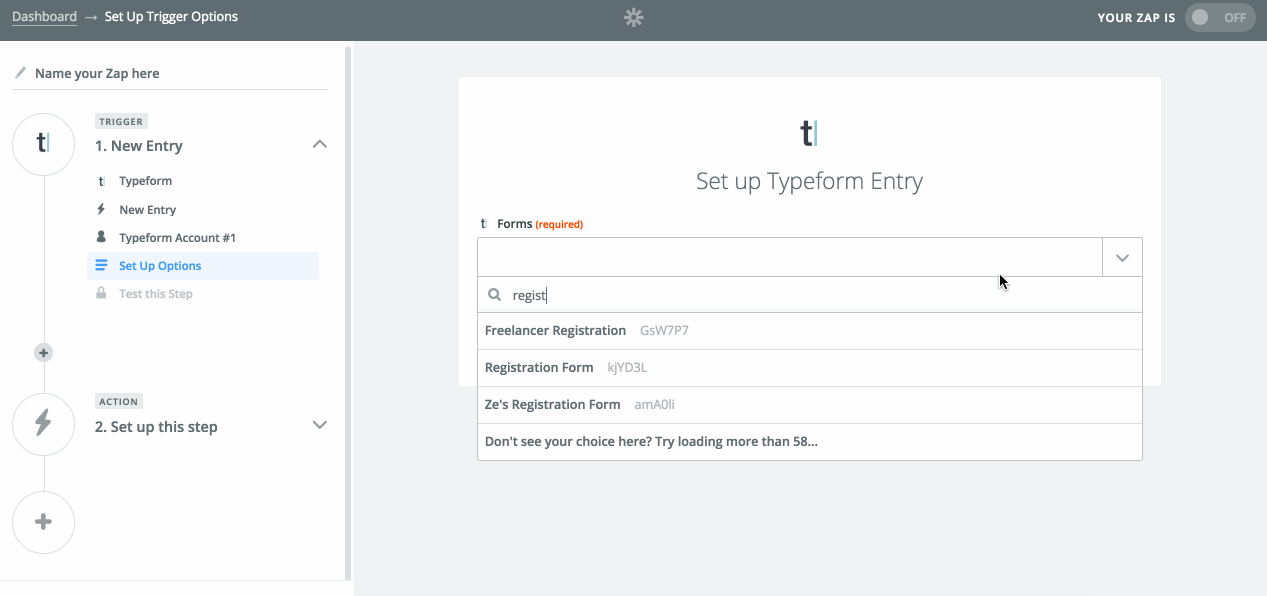Select the Freelancer Registration form
1267x596 pixels.
point(555,330)
